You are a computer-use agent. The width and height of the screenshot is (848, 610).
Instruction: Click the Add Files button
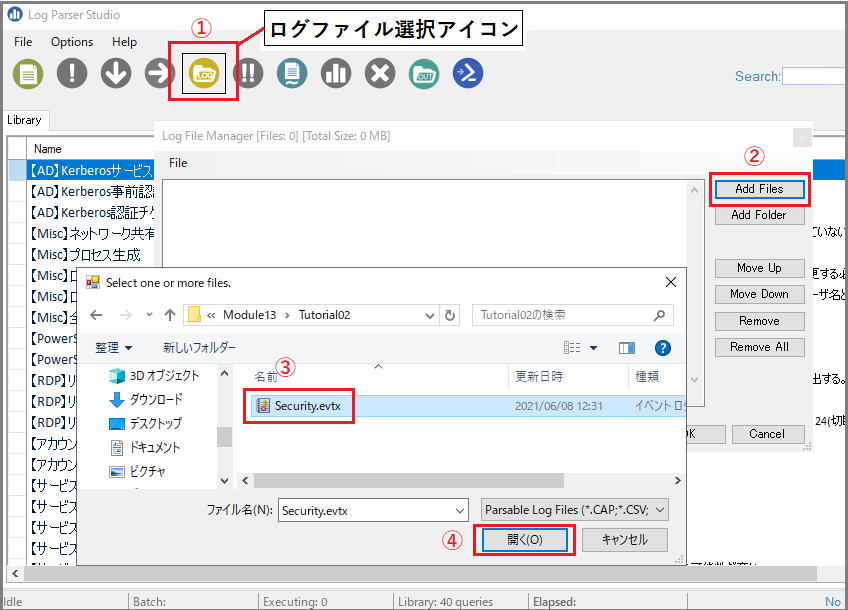pyautogui.click(x=759, y=189)
